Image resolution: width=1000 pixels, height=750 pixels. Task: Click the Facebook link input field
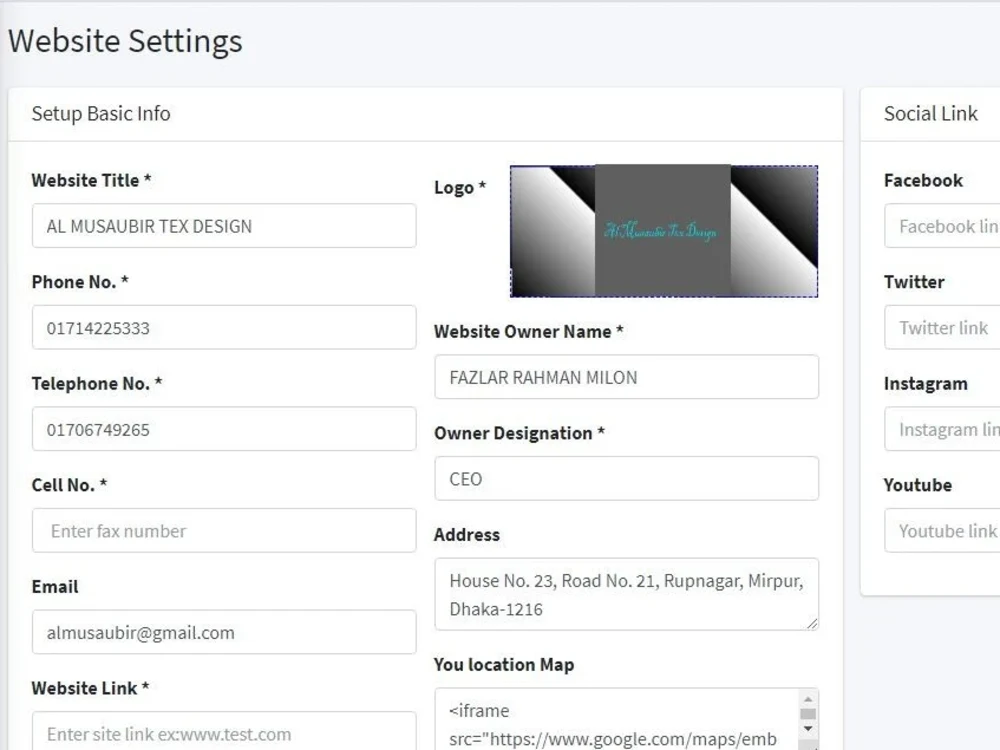942,226
